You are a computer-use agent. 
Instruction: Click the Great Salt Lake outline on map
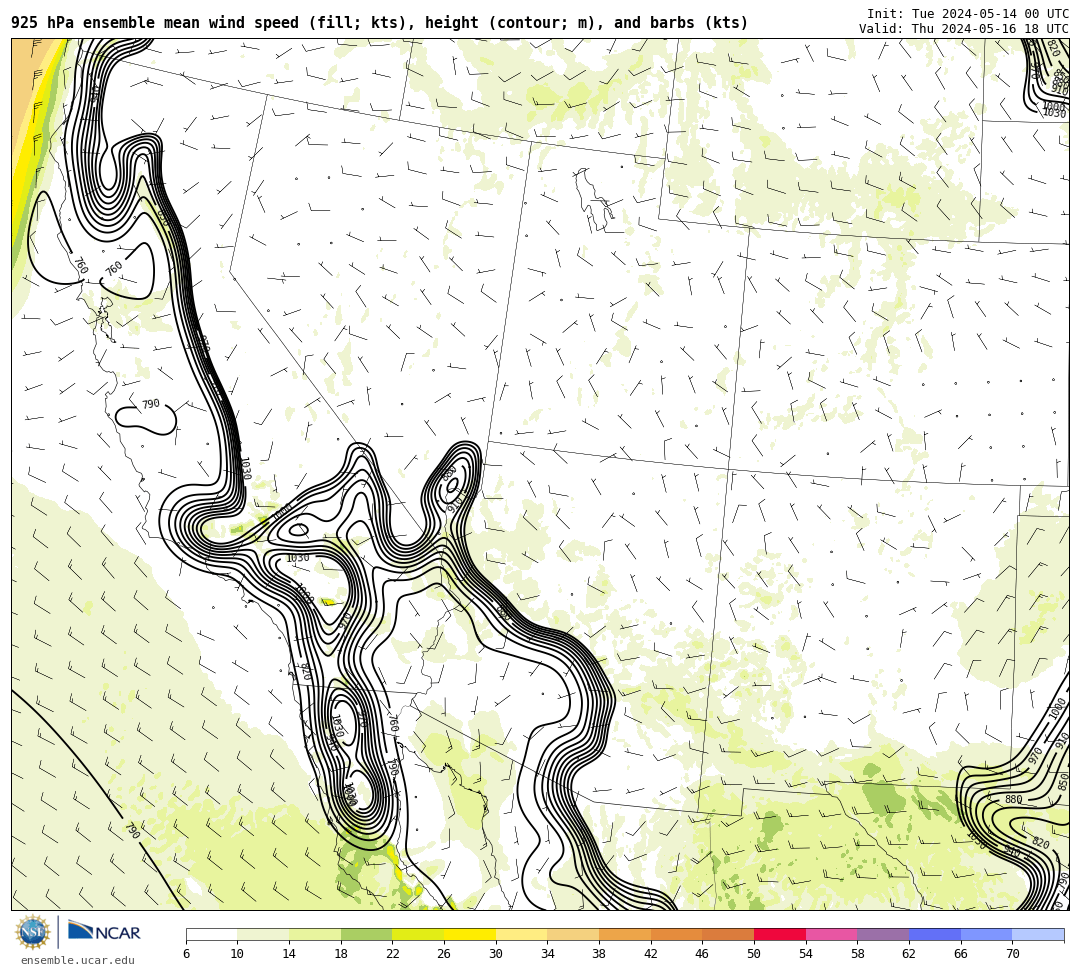pyautogui.click(x=593, y=198)
